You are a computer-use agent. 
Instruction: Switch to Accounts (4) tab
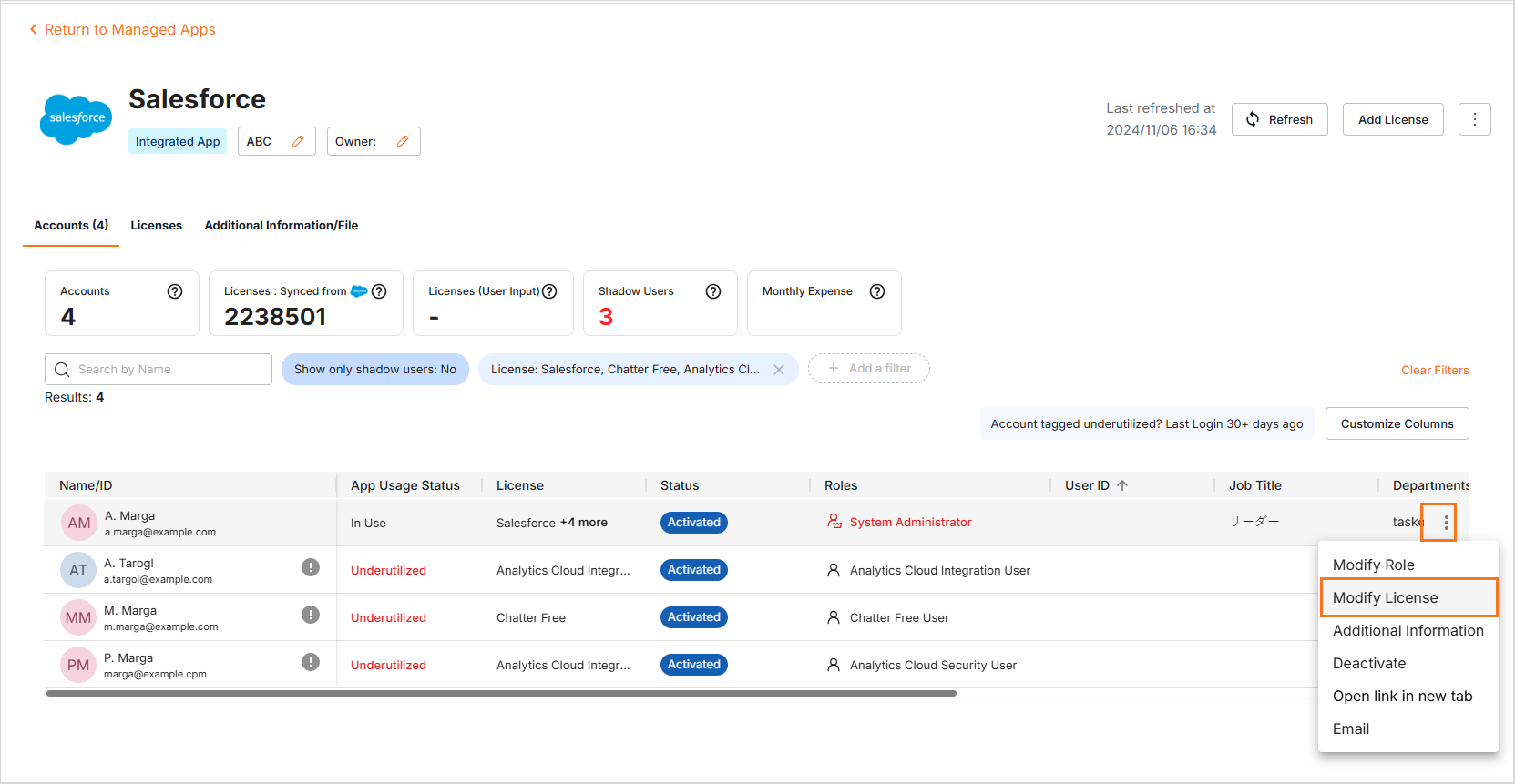tap(71, 225)
